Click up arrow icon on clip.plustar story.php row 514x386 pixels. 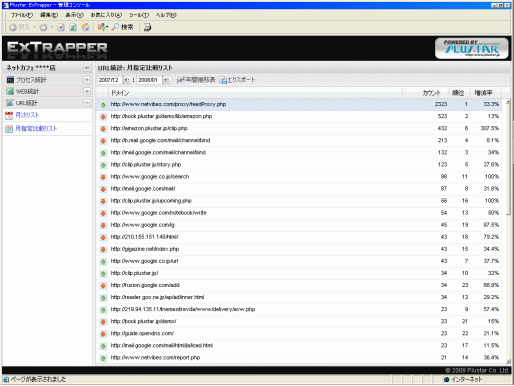coord(103,165)
